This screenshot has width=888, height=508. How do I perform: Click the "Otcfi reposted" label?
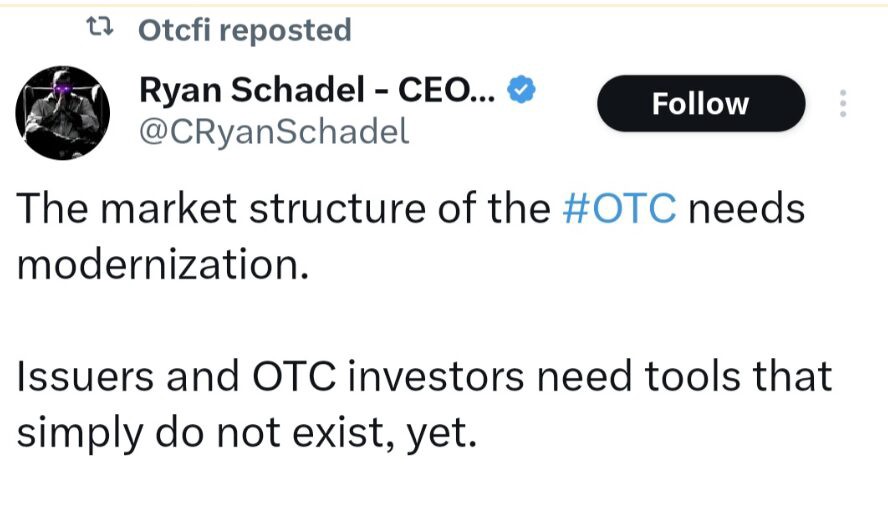244,31
